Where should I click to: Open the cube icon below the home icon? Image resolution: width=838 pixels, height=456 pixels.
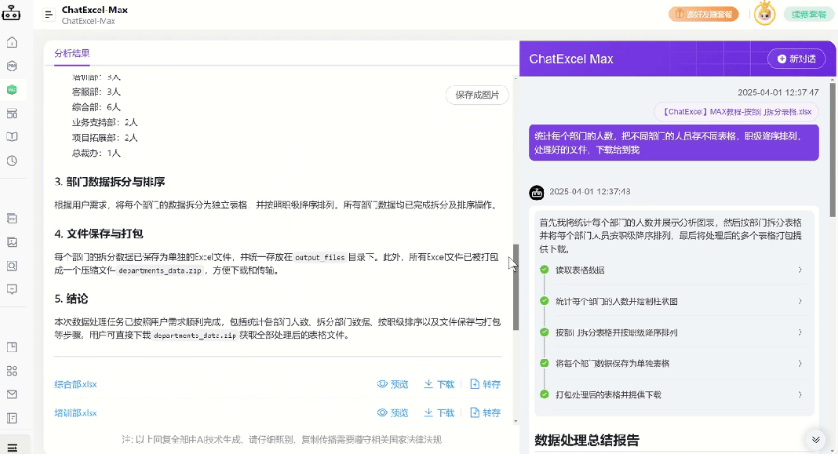tap(12, 66)
